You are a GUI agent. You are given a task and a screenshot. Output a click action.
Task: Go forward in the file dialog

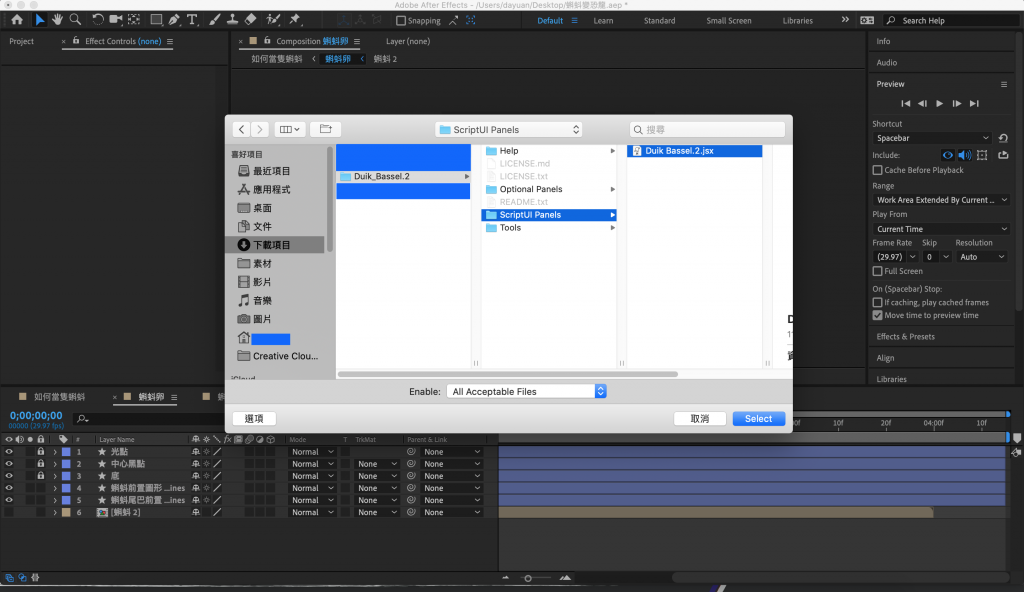point(259,129)
